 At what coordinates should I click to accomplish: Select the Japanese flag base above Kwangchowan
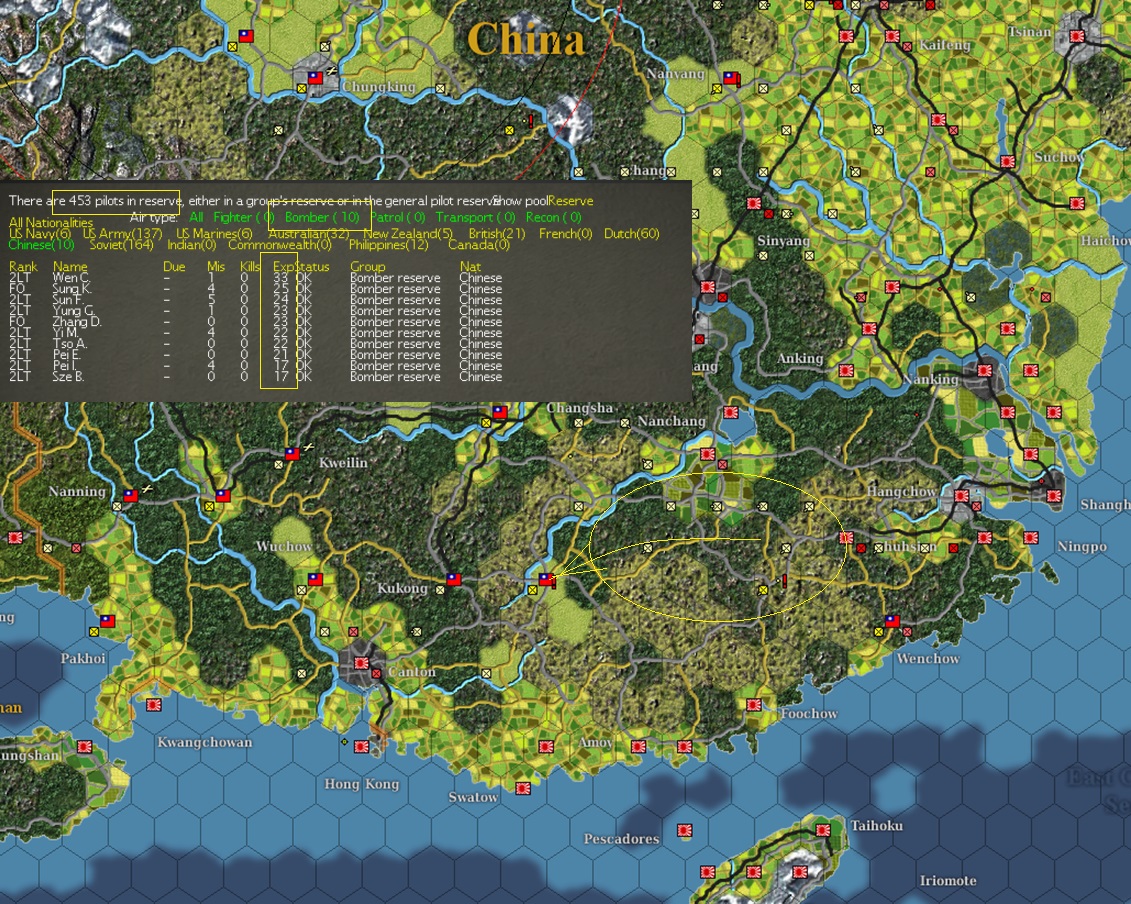(x=154, y=705)
